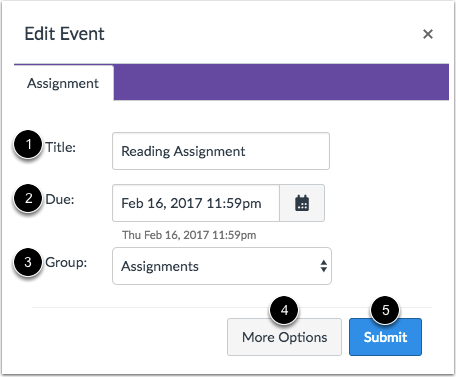The height and width of the screenshot is (377, 456).
Task: Click the purple tab bar area
Action: 281,82
